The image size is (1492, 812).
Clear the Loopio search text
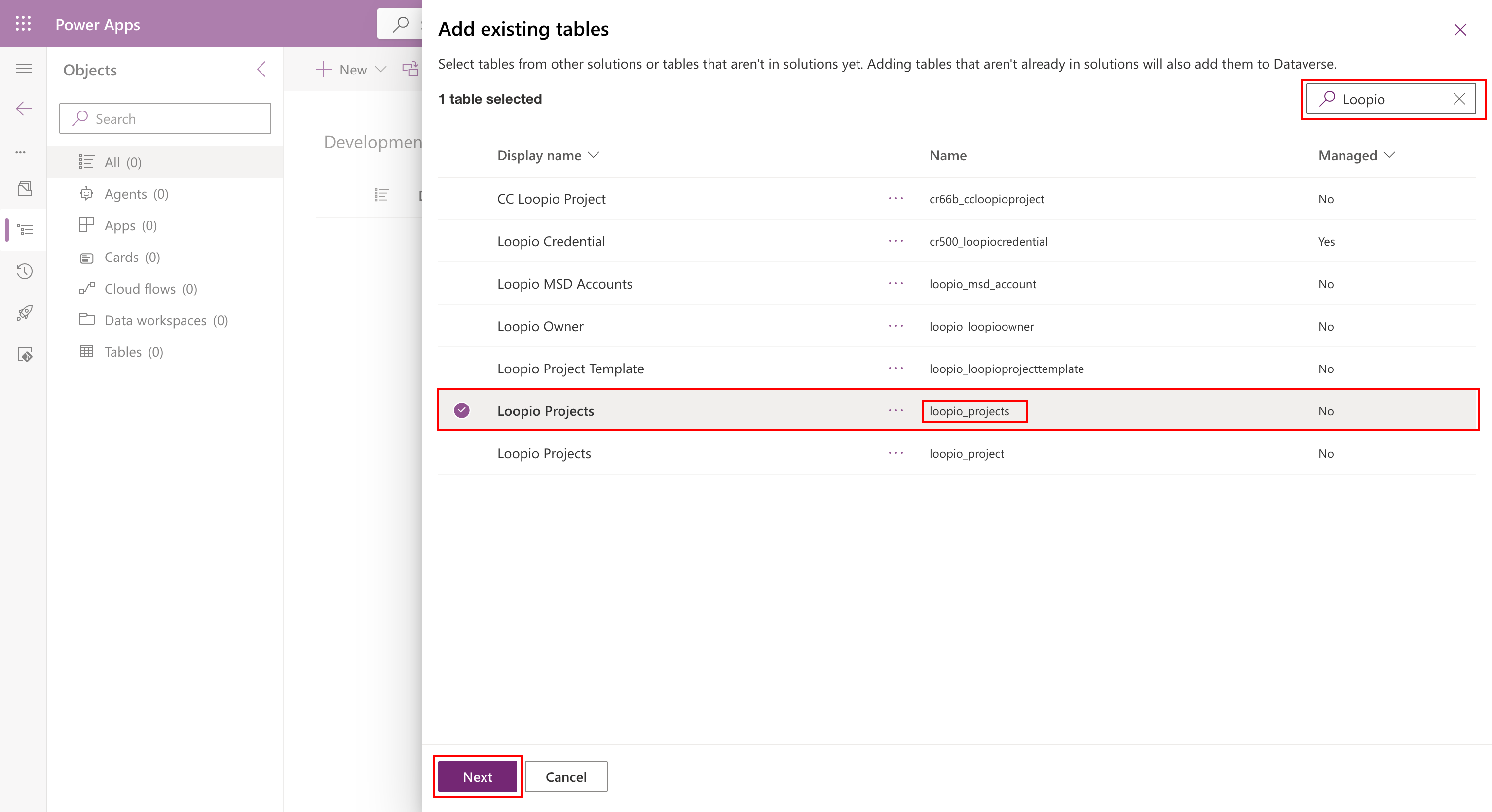click(1459, 99)
